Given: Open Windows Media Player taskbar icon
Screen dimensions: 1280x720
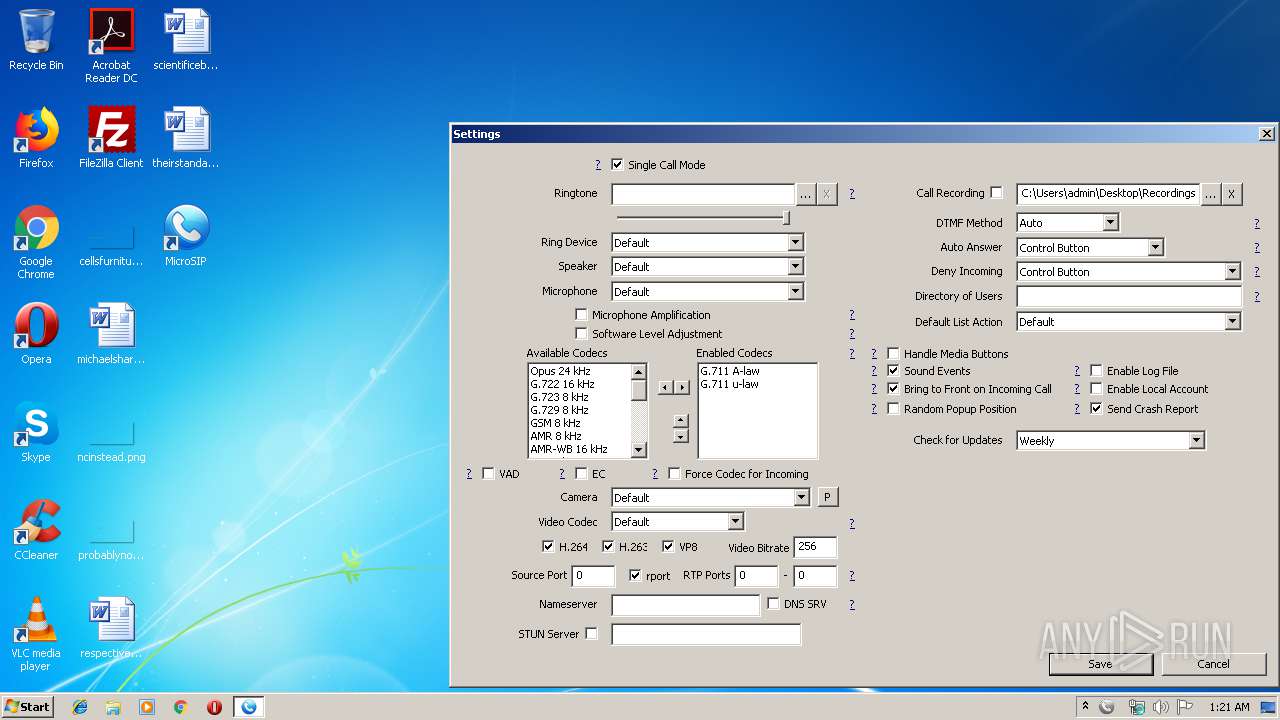Looking at the screenshot, I should (147, 707).
